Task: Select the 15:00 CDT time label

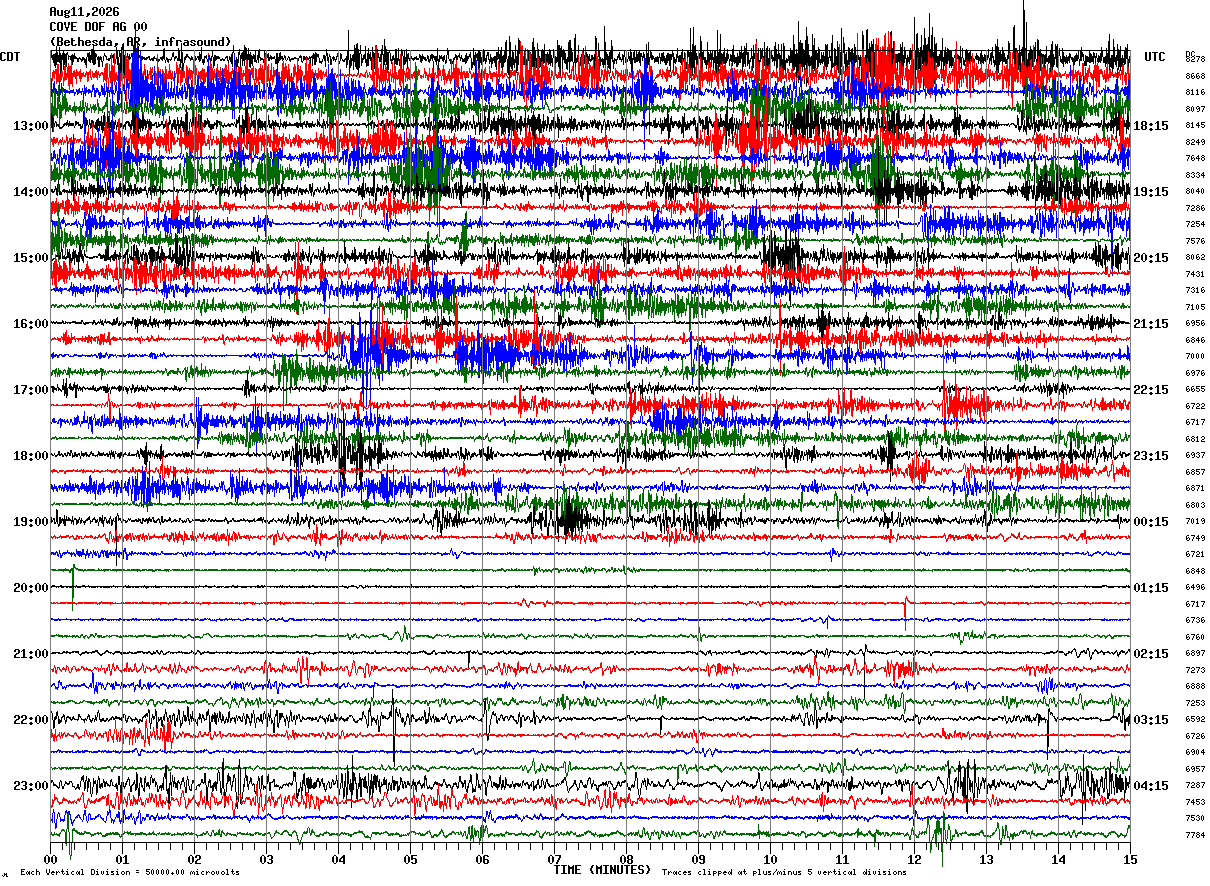Action: 30,258
